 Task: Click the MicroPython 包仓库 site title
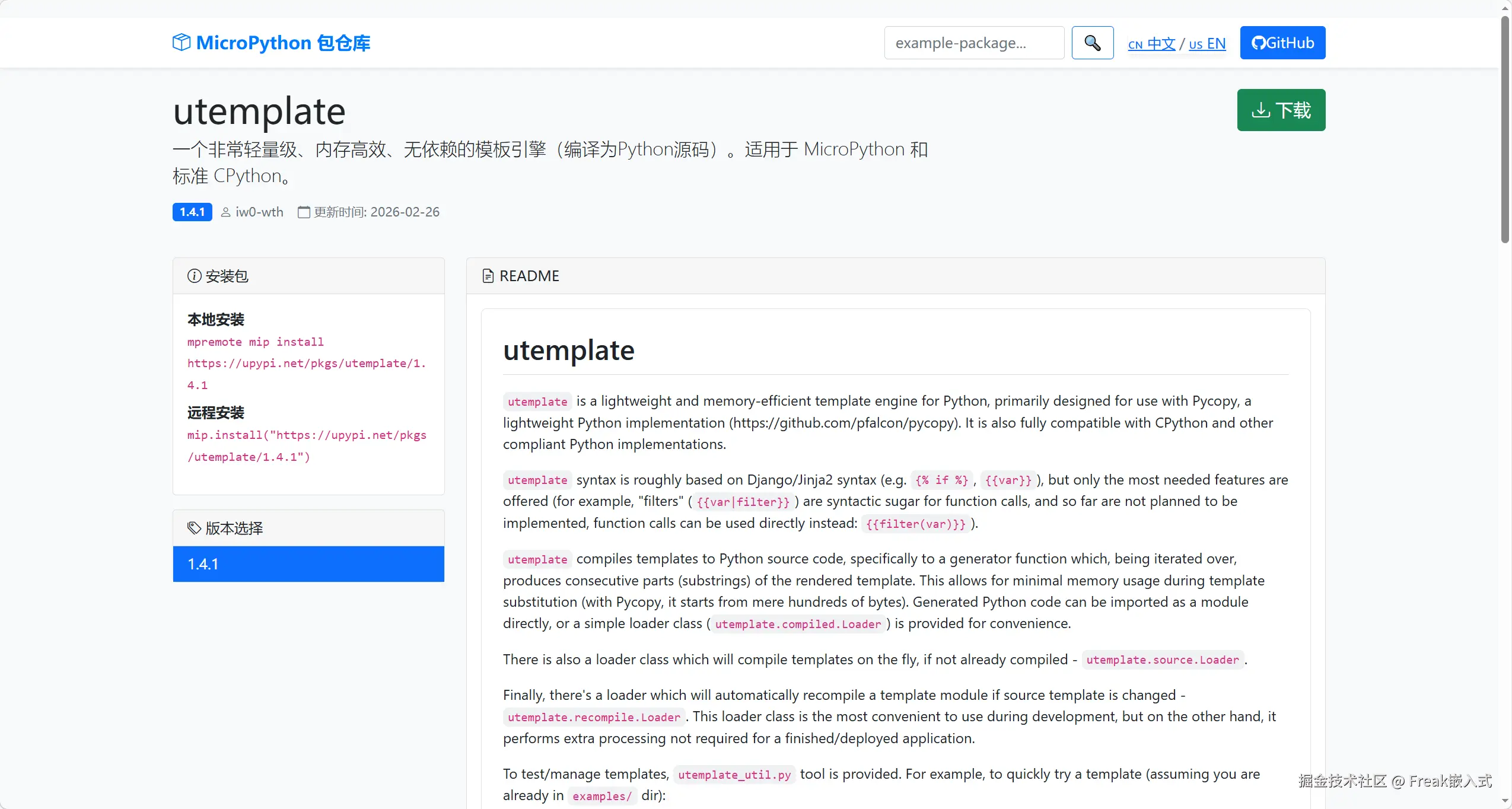[283, 43]
